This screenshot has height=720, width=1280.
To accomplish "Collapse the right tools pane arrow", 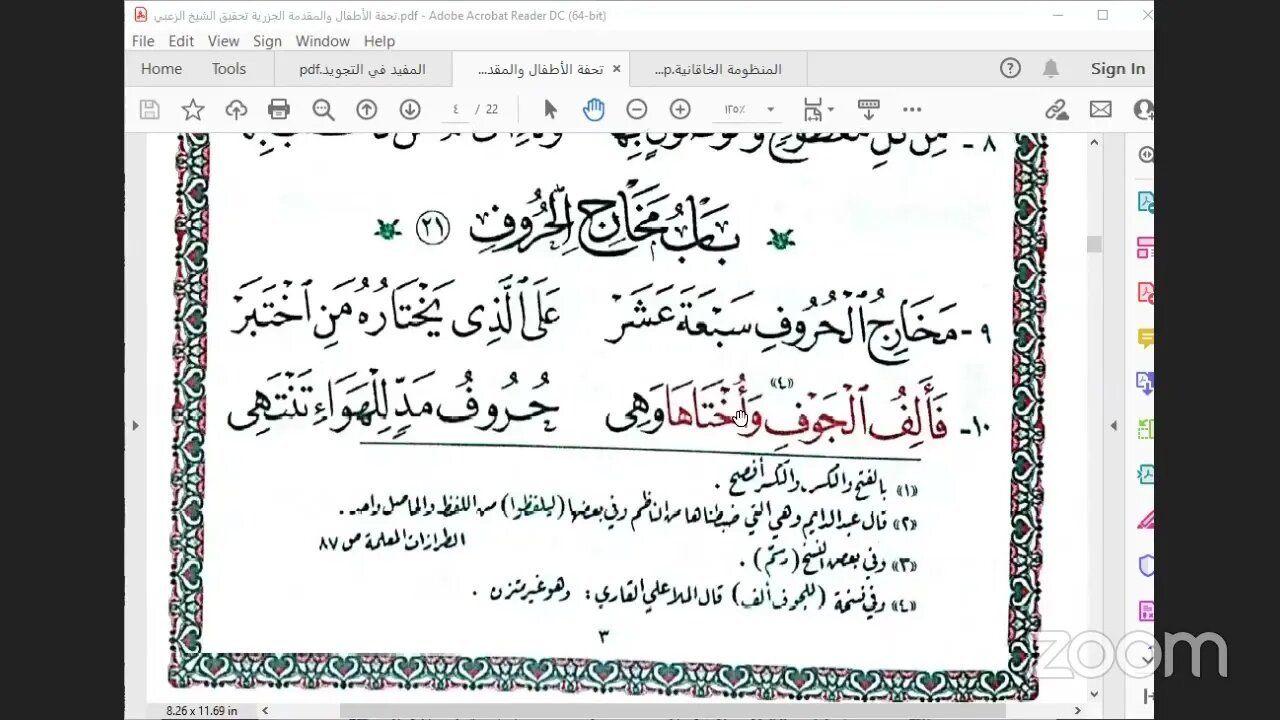I will pyautogui.click(x=1114, y=425).
